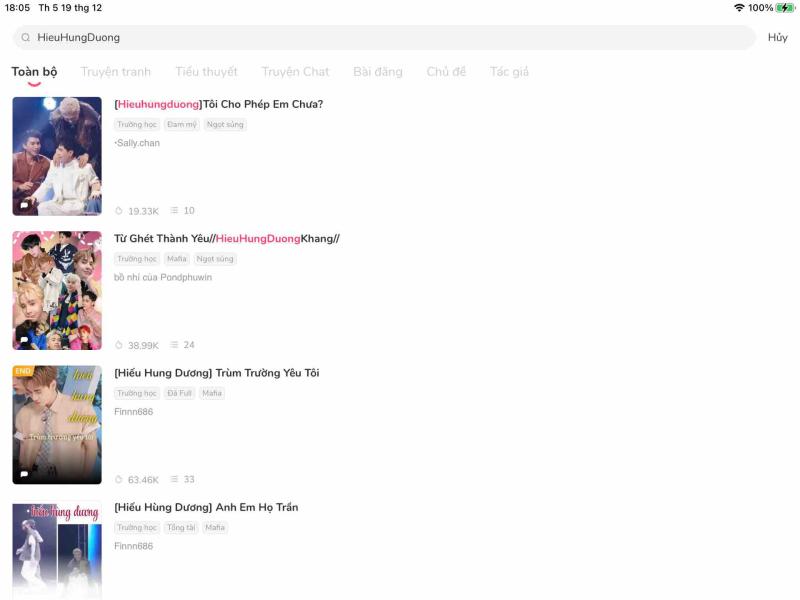Switch to the Chủ đề tab
800x600 pixels.
point(446,72)
